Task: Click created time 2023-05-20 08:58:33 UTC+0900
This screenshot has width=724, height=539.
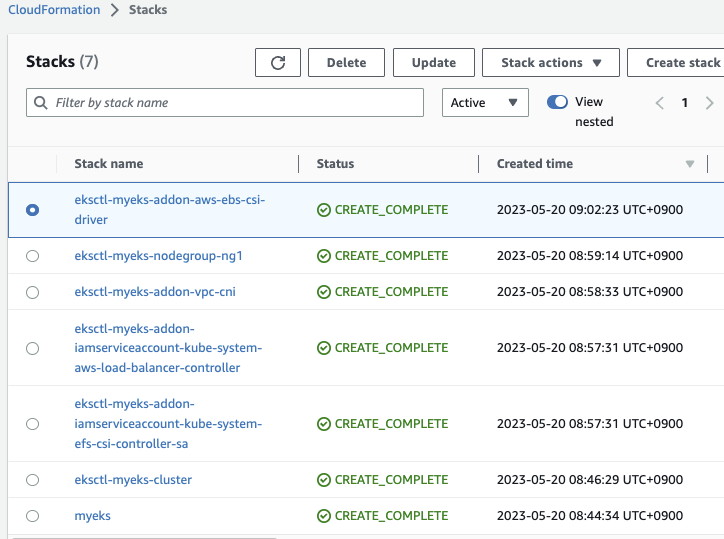Action: [590, 292]
